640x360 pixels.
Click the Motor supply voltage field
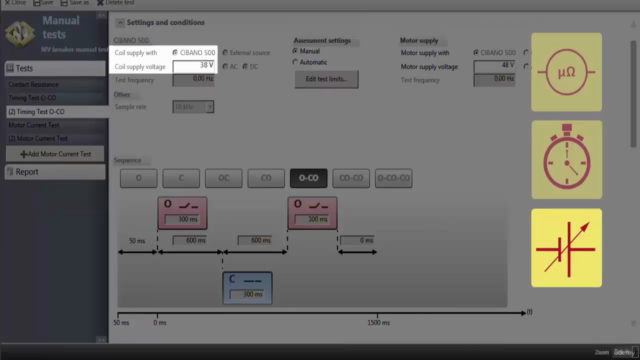494,66
